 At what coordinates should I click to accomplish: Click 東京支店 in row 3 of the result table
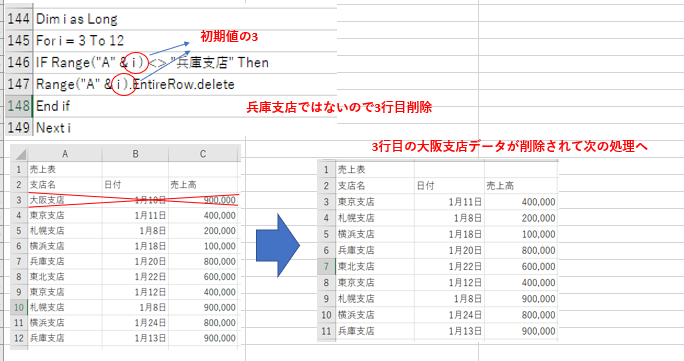click(x=375, y=202)
